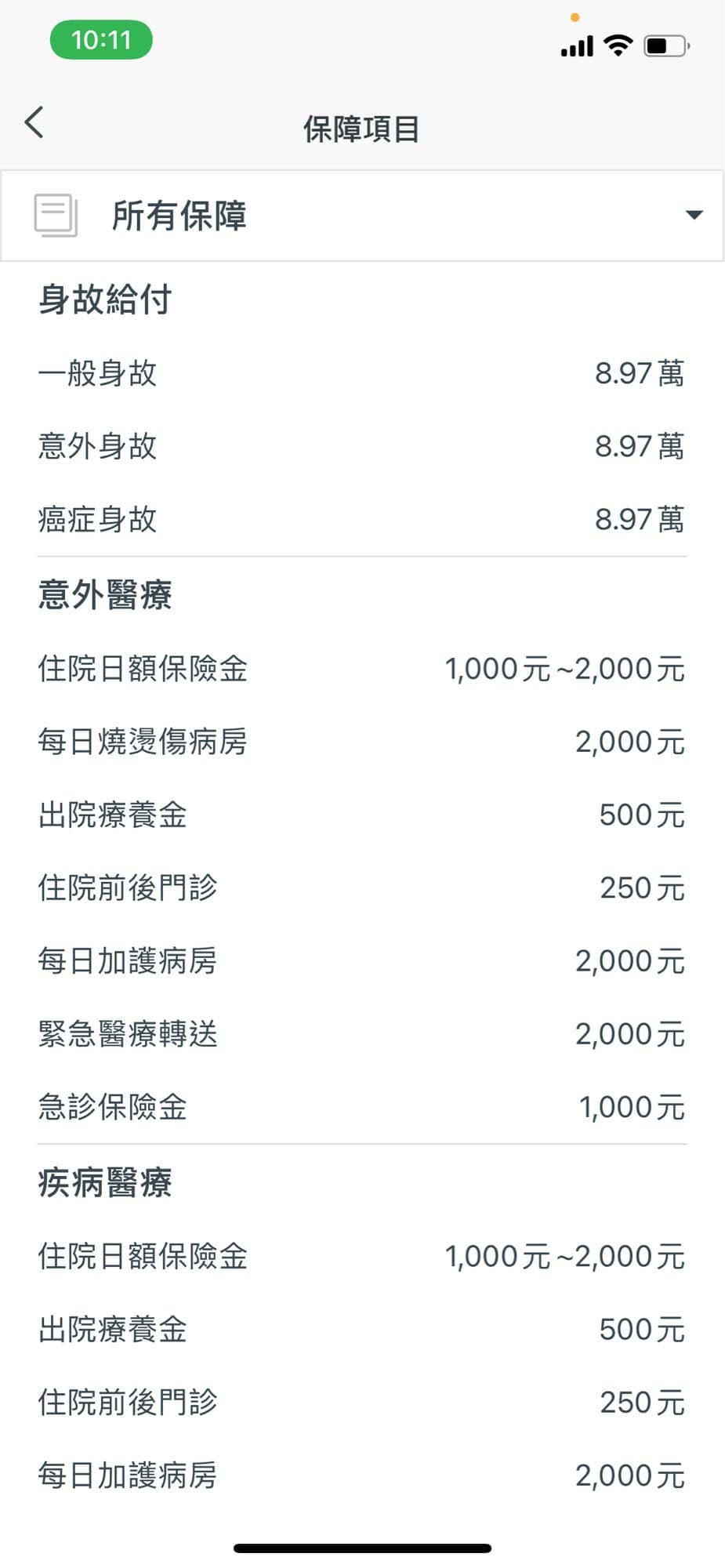This screenshot has height=1568, width=725.
Task: Tap the battery status icon
Action: tap(665, 46)
